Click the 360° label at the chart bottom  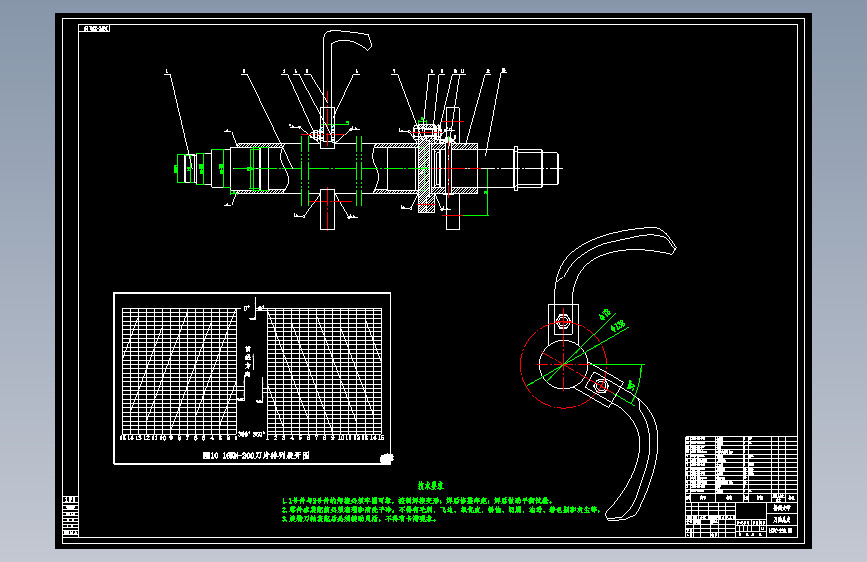tap(259, 434)
